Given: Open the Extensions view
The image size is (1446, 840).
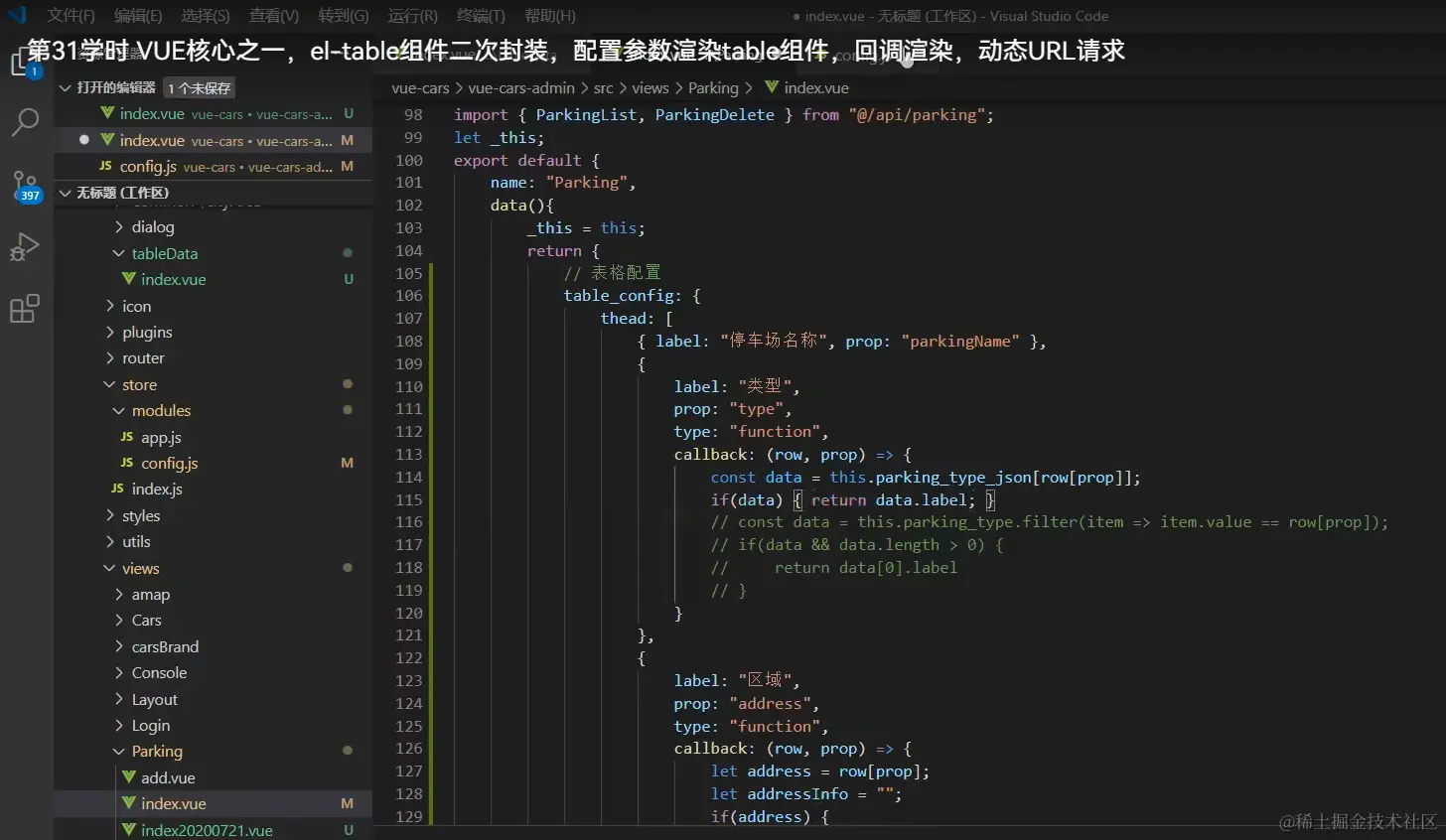Looking at the screenshot, I should [24, 309].
